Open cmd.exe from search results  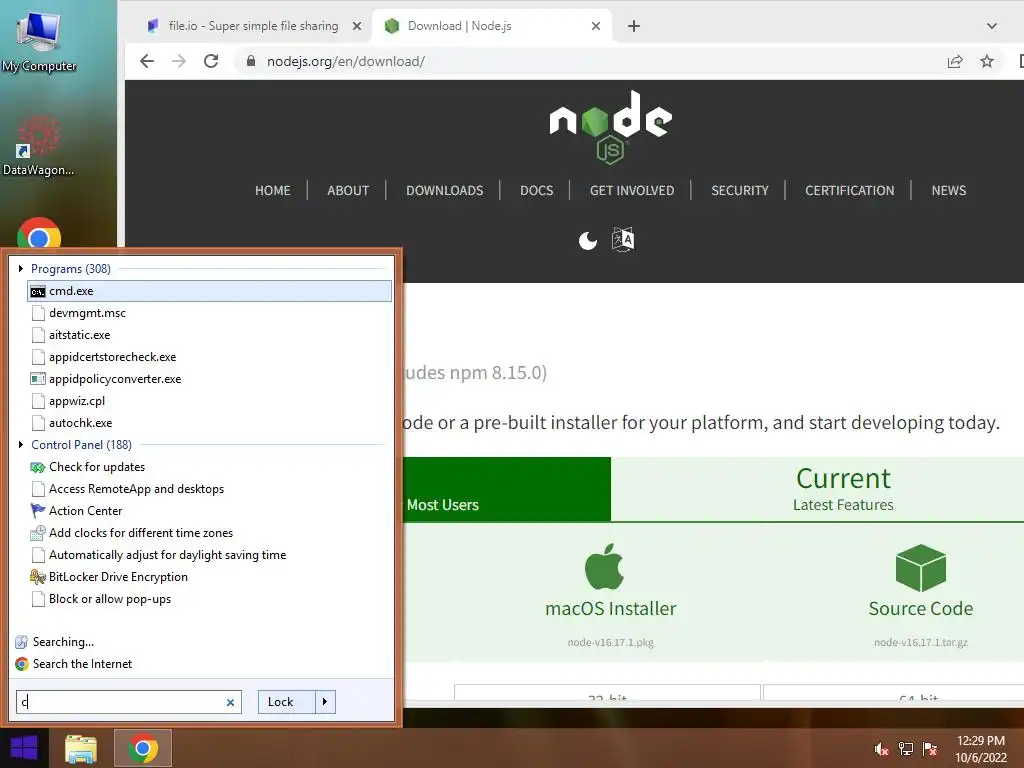pyautogui.click(x=209, y=291)
